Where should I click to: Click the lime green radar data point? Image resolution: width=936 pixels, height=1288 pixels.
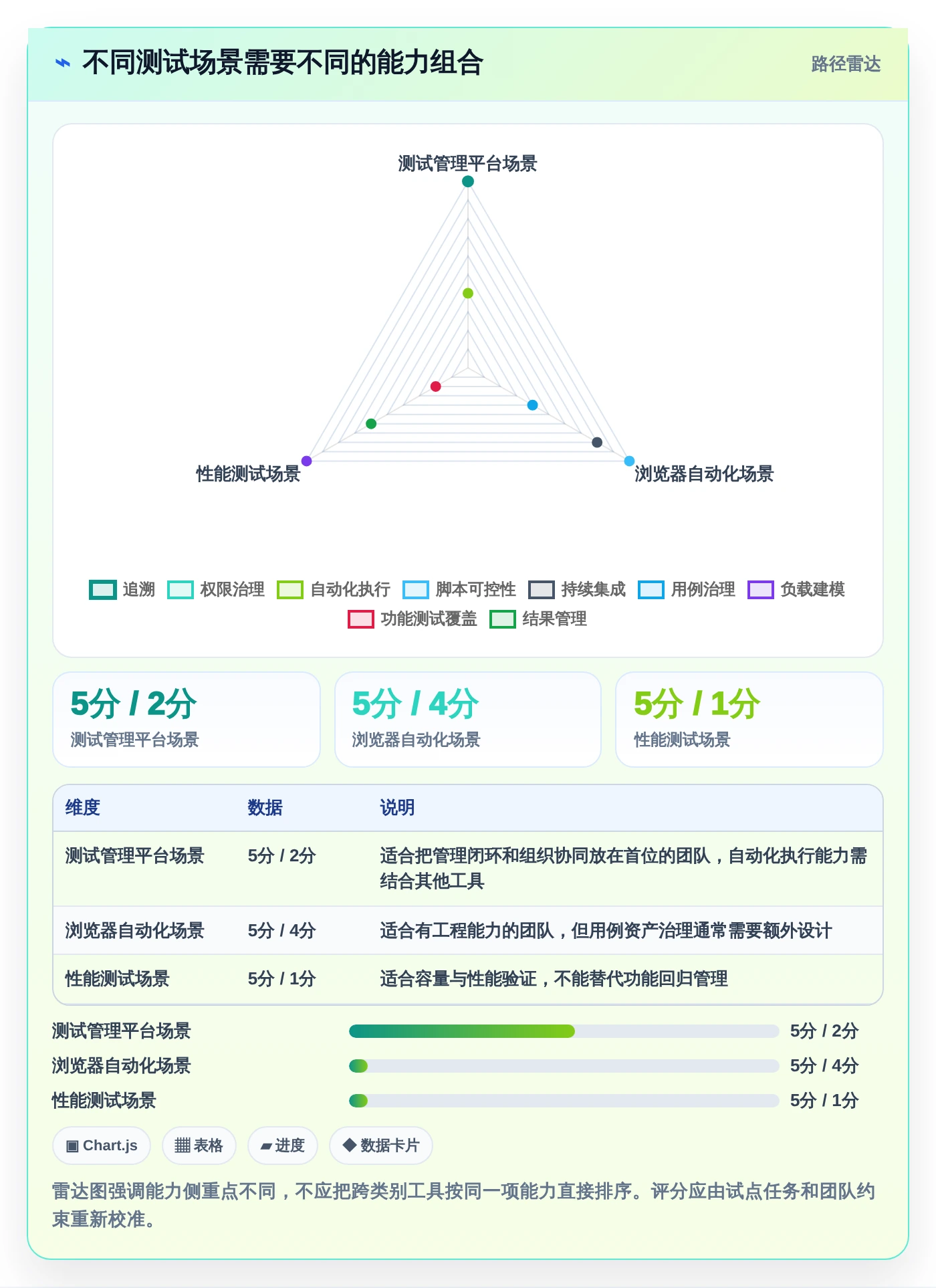(468, 293)
